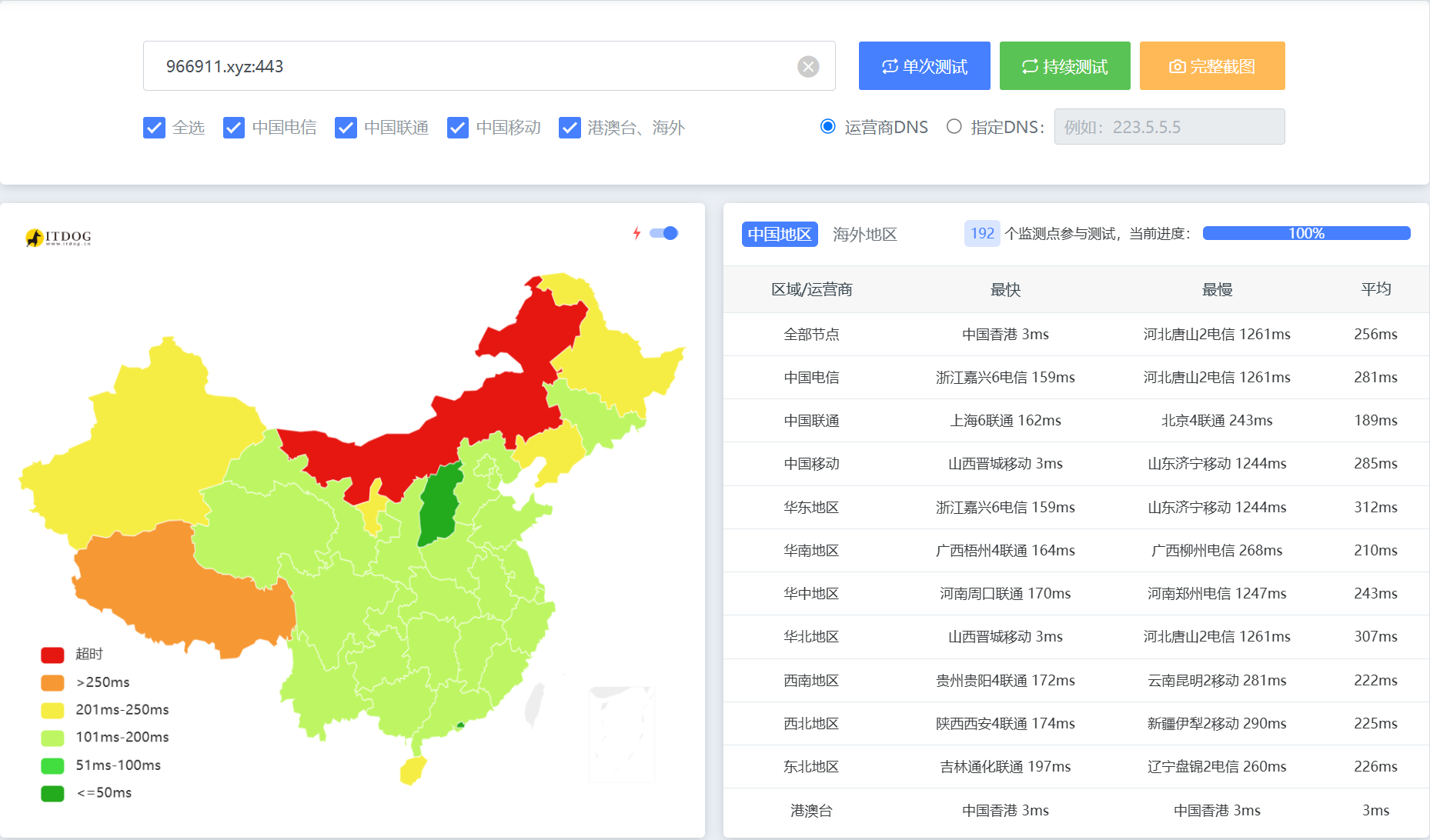1430x840 pixels.
Task: Click the 256ms average value
Action: pos(1375,334)
